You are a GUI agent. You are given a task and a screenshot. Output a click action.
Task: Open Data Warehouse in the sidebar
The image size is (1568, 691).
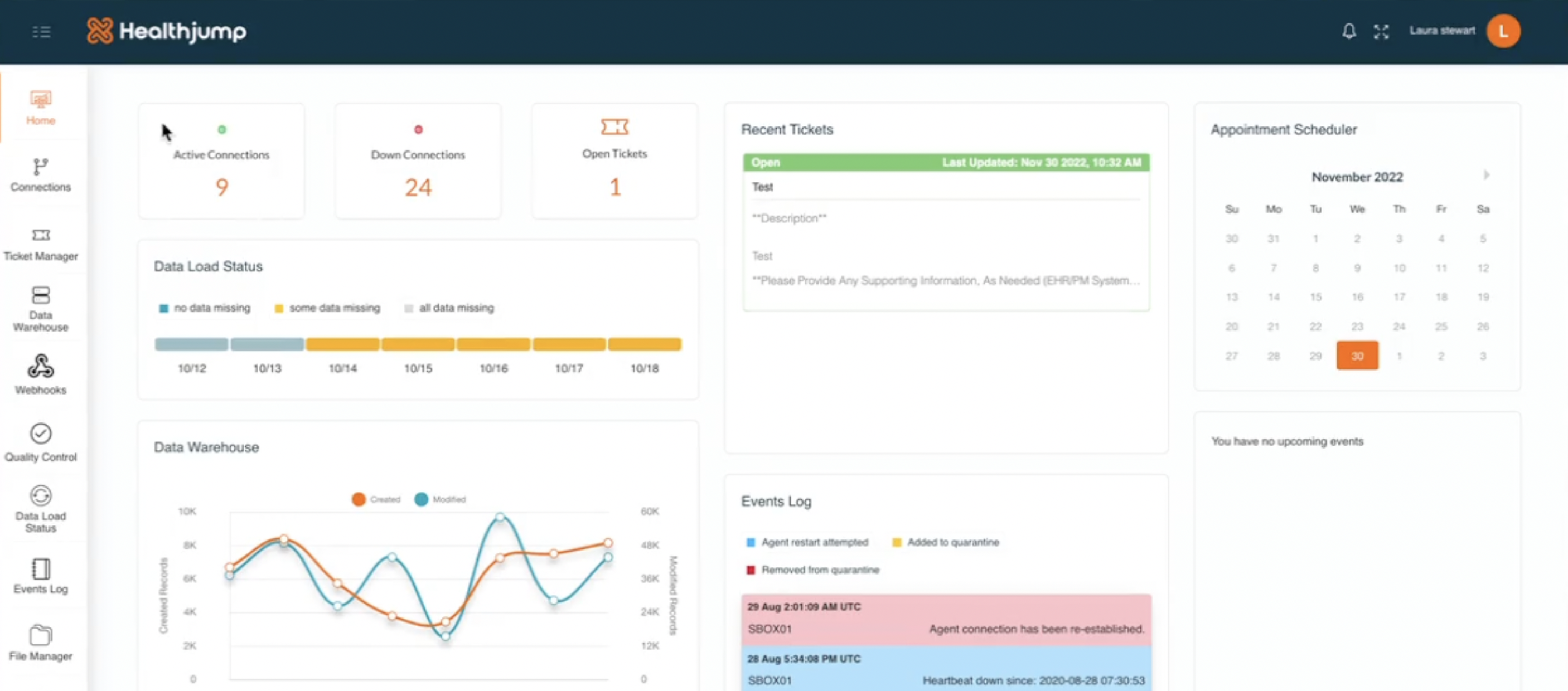[x=41, y=310]
